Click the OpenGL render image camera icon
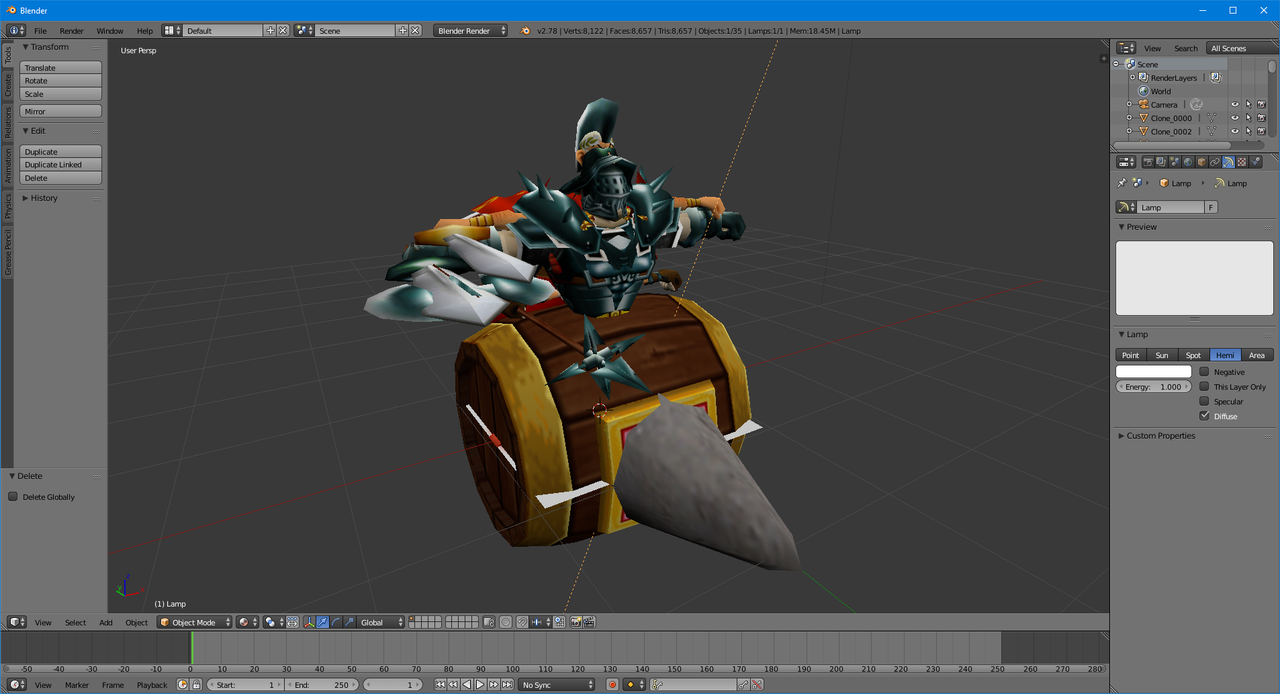The height and width of the screenshot is (694, 1280). [x=576, y=622]
